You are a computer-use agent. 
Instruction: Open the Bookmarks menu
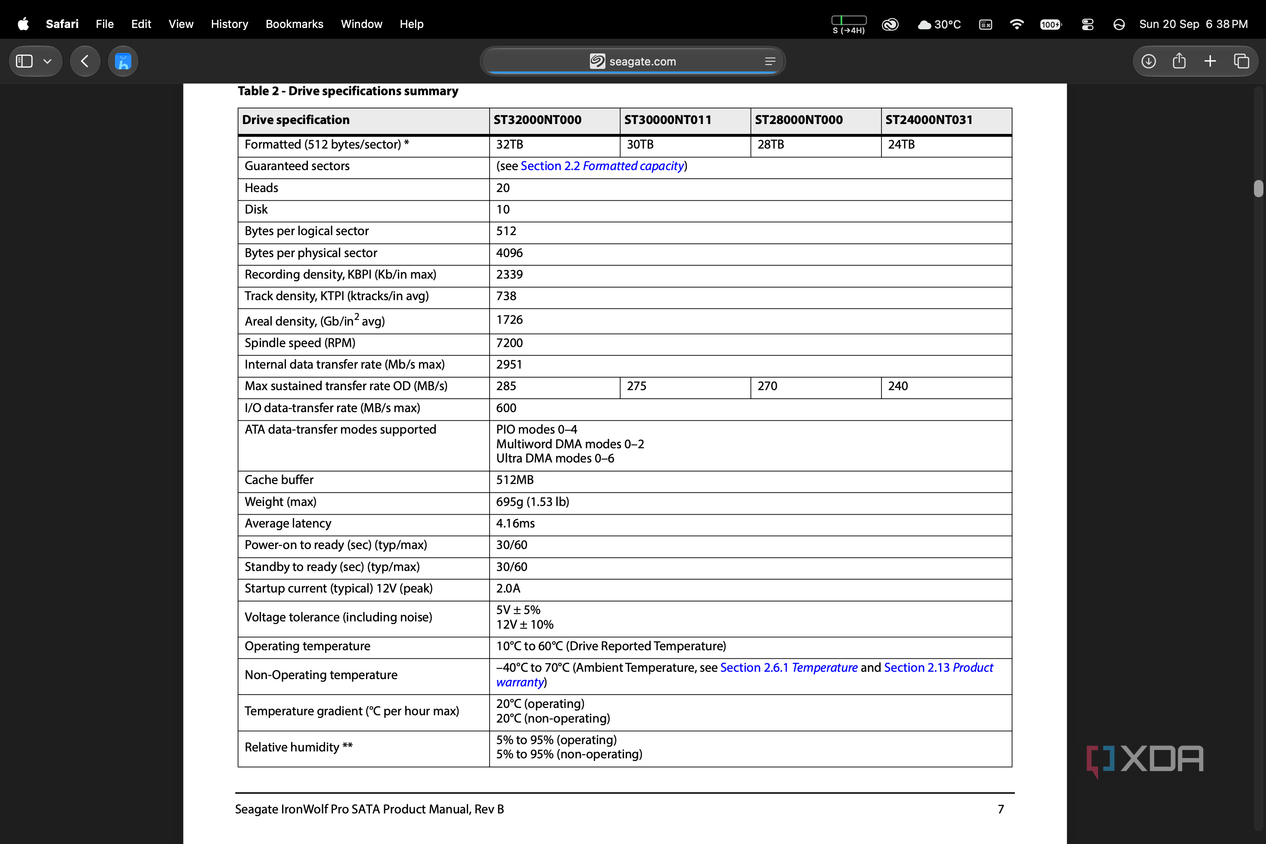click(294, 24)
